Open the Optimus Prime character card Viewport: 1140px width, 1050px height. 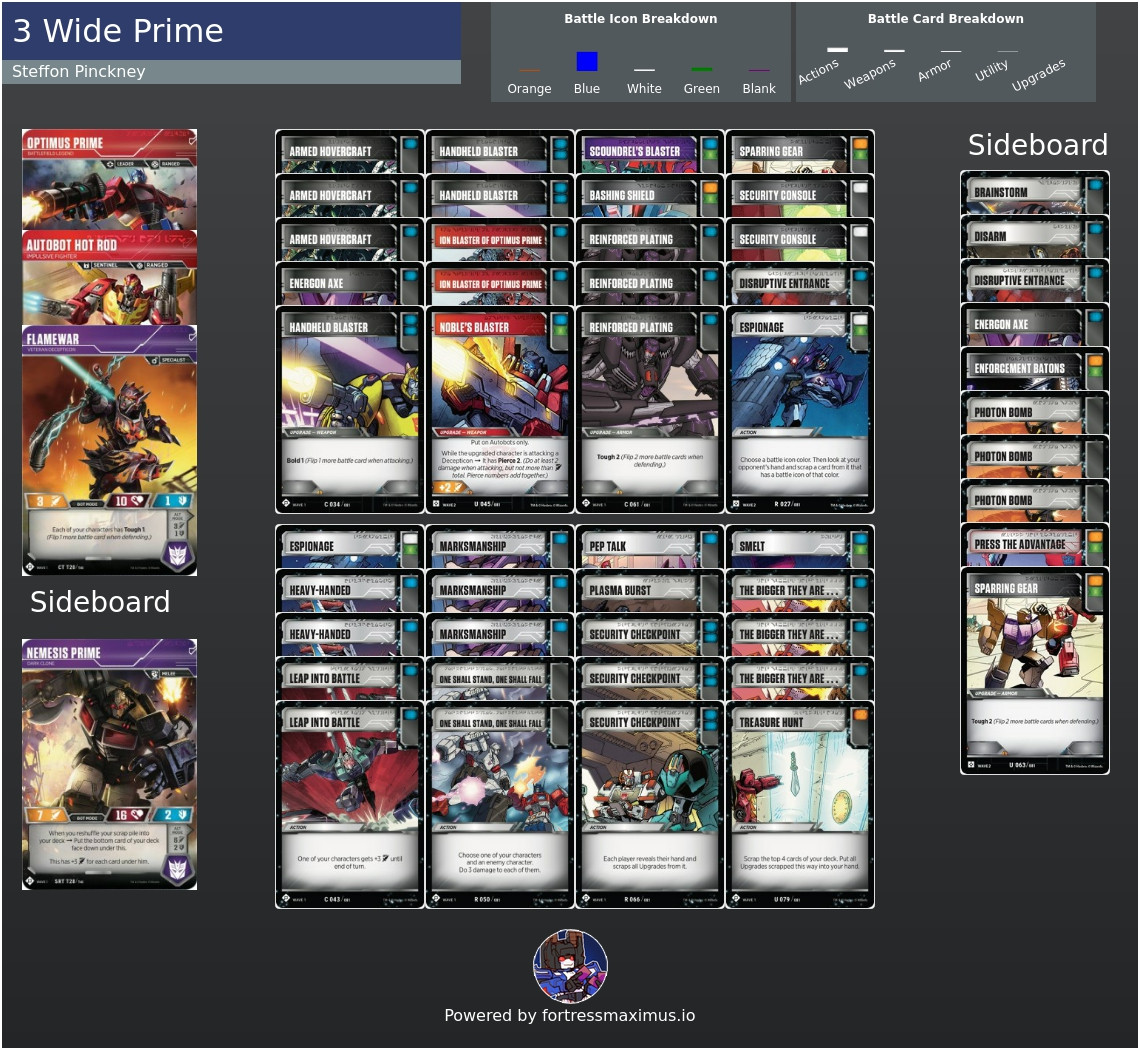coord(109,180)
